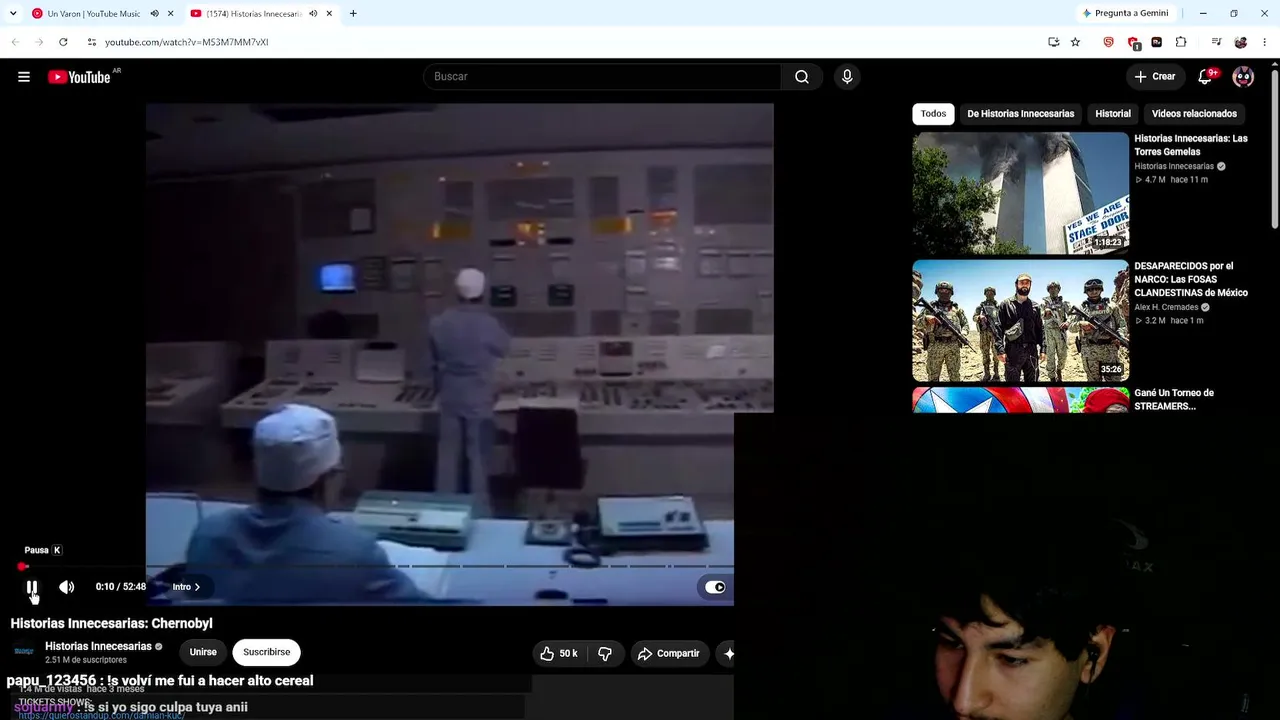Viewport: 1280px width, 720px height.
Task: Start voice search with the microphone
Action: [847, 77]
